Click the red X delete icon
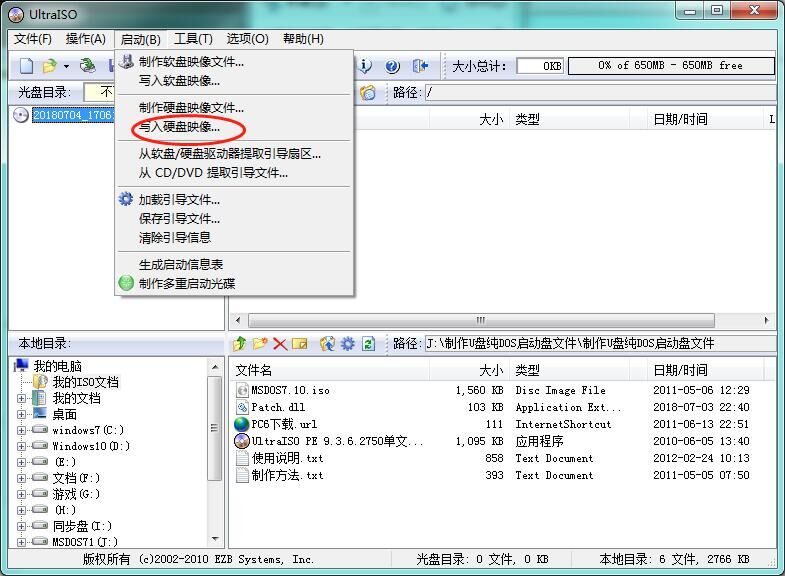The height and width of the screenshot is (576, 785). pyautogui.click(x=280, y=344)
